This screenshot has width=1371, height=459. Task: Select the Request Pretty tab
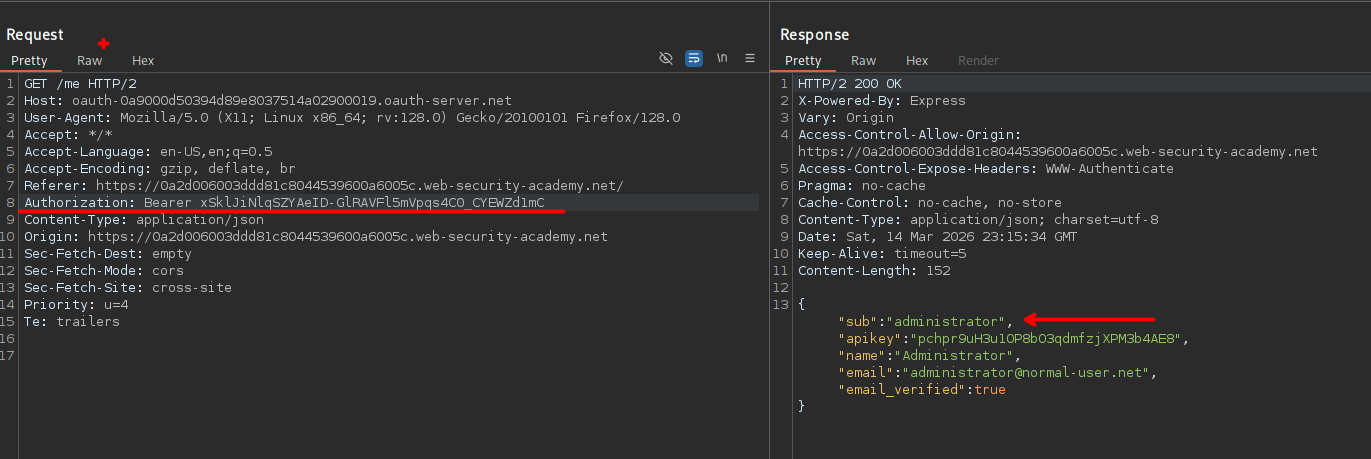[x=29, y=61]
